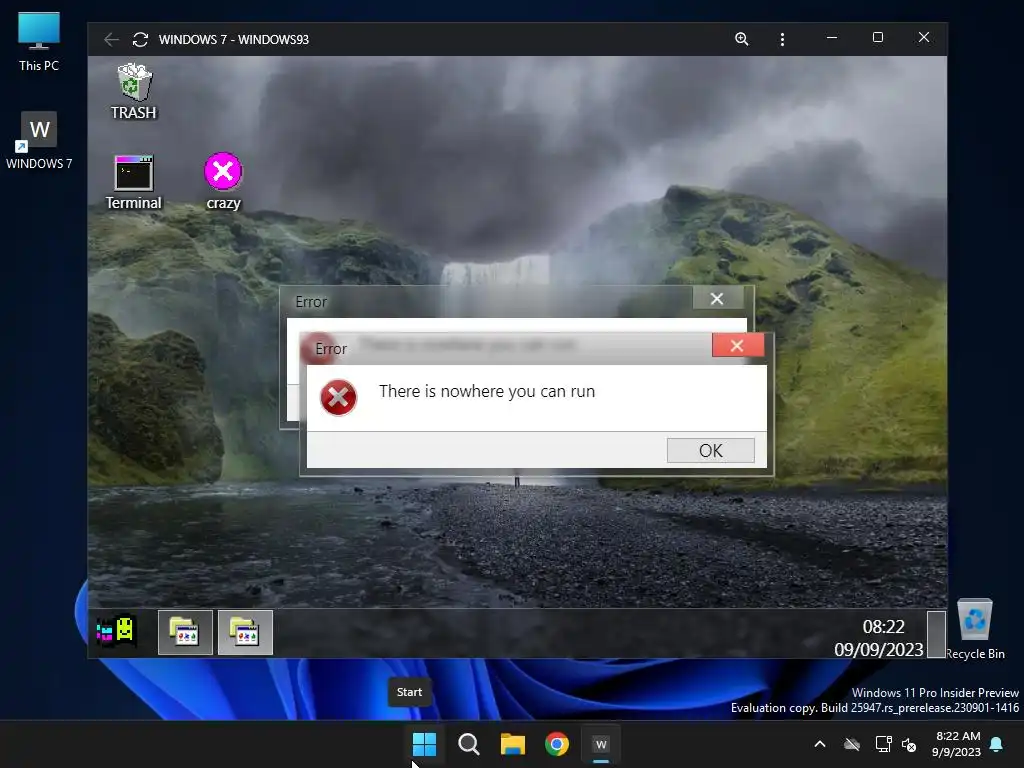Open File Explorer from taskbar
This screenshot has height=768, width=1024.
513,744
